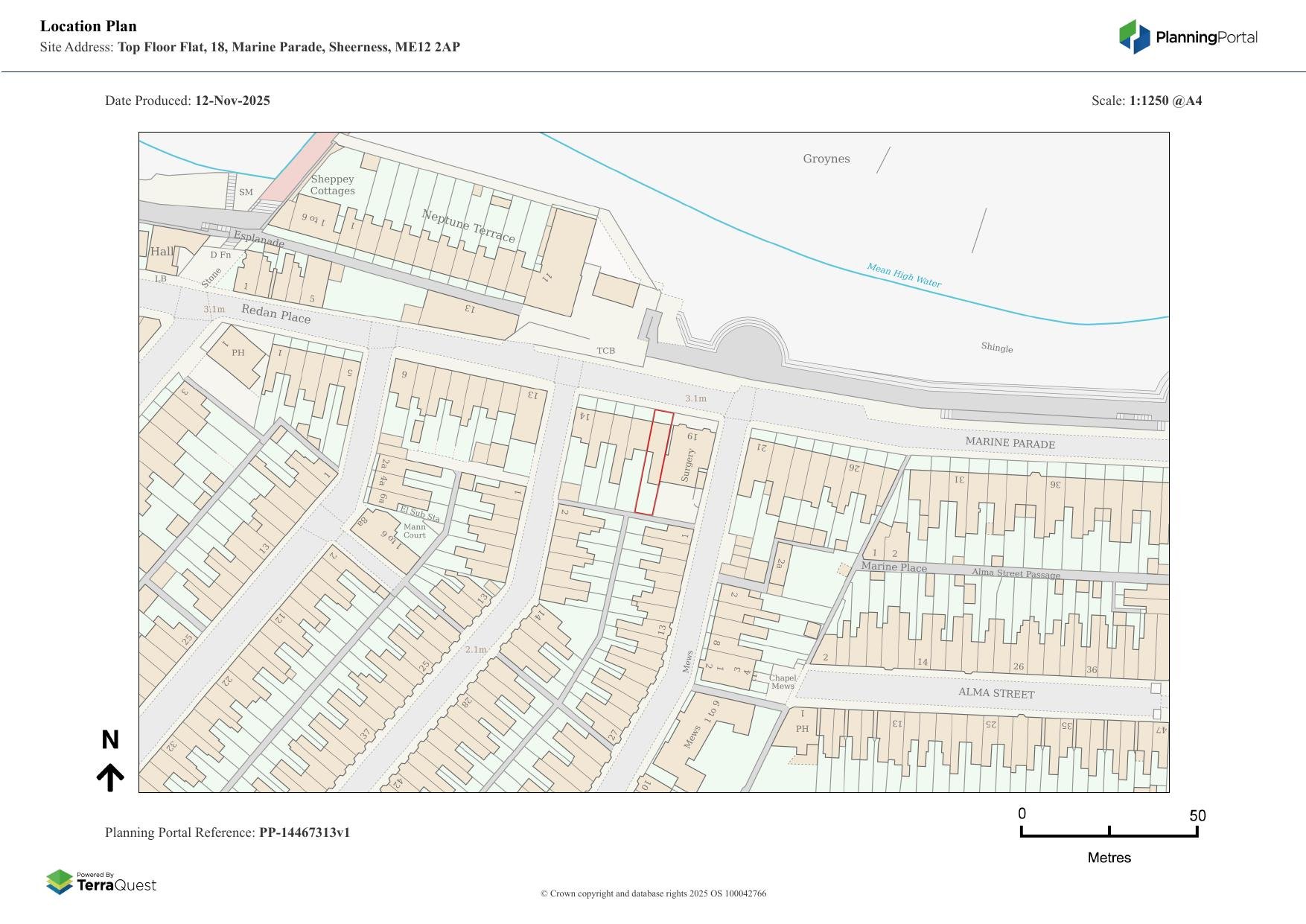Select the Groynes label on the beach
Viewport: 1306px width, 924px height.
(826, 159)
